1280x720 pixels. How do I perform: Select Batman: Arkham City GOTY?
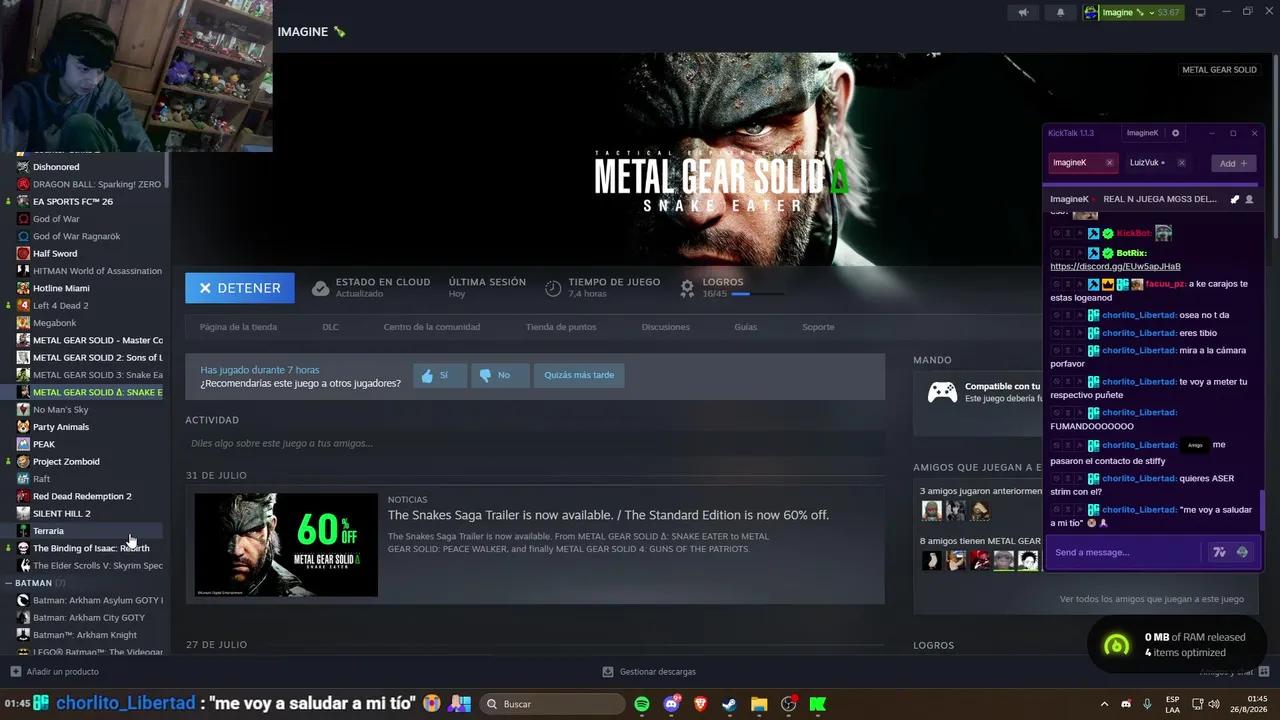point(89,617)
